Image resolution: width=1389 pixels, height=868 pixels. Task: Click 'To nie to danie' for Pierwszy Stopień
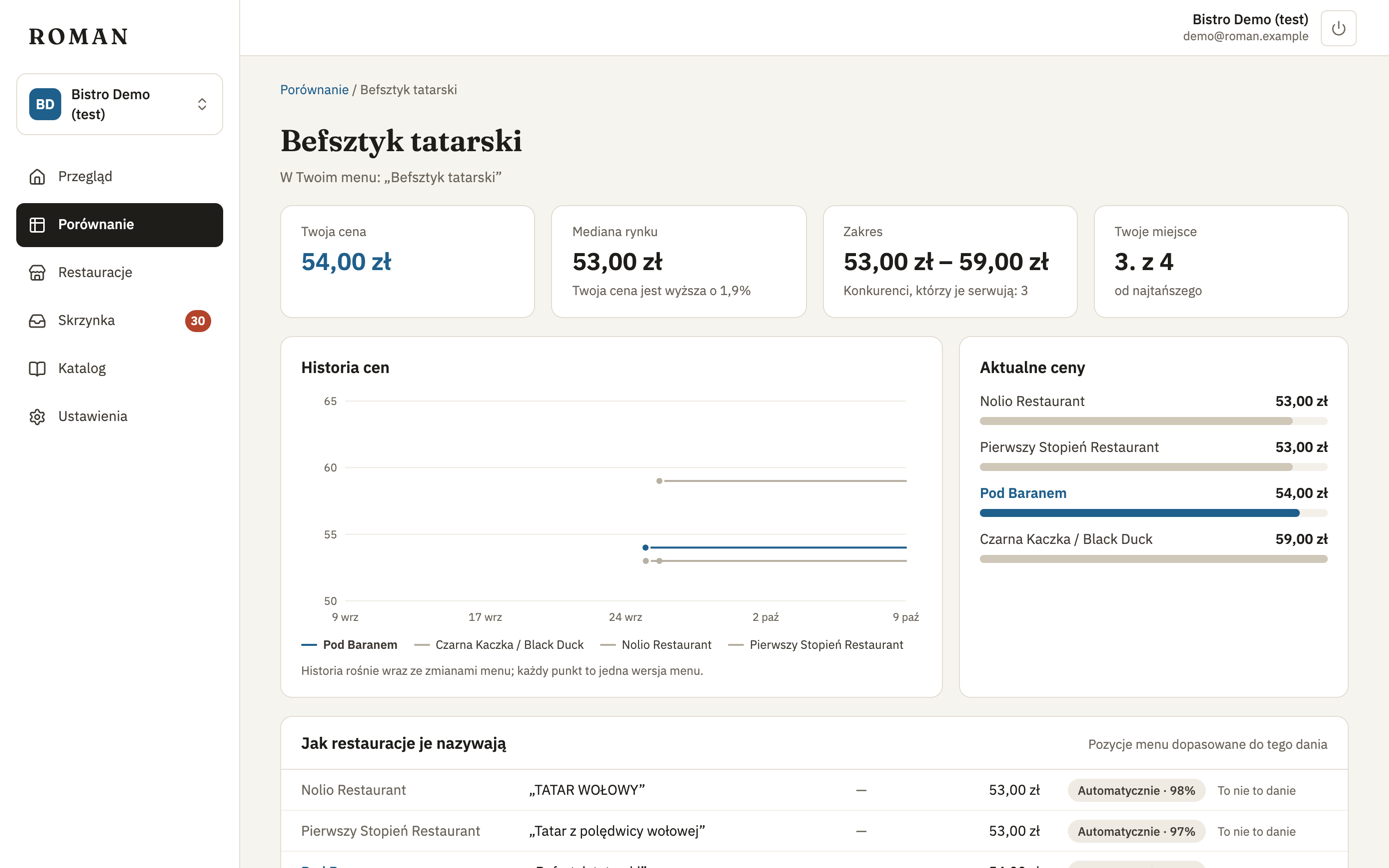(1256, 831)
